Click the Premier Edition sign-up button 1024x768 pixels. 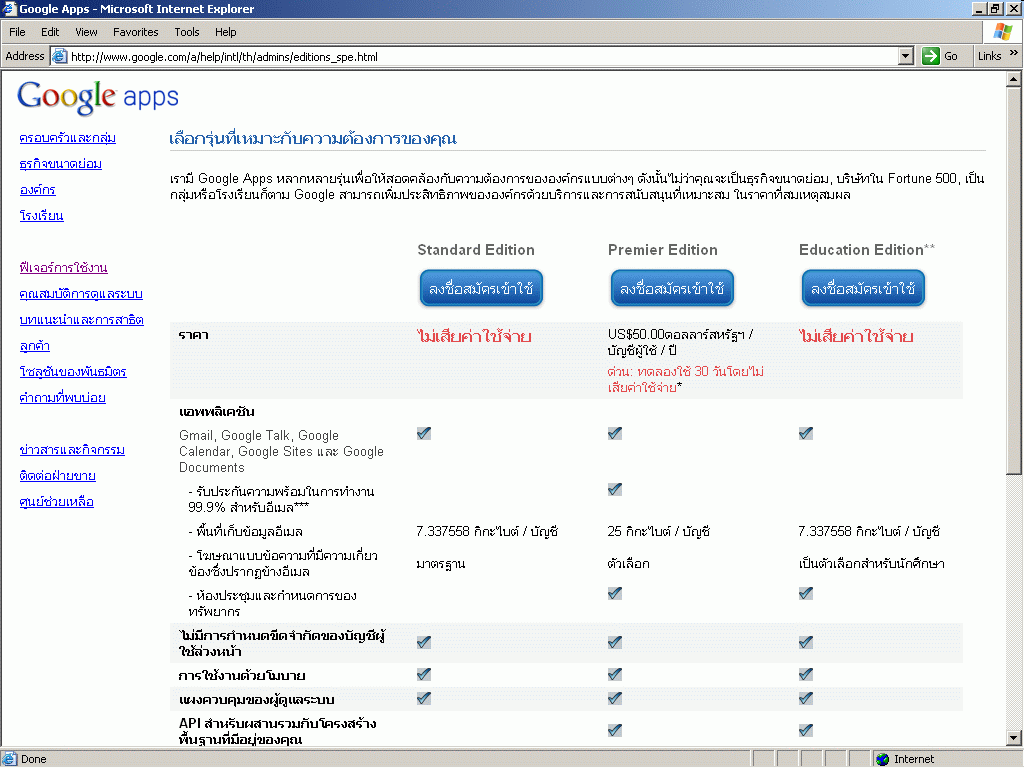[x=671, y=289]
